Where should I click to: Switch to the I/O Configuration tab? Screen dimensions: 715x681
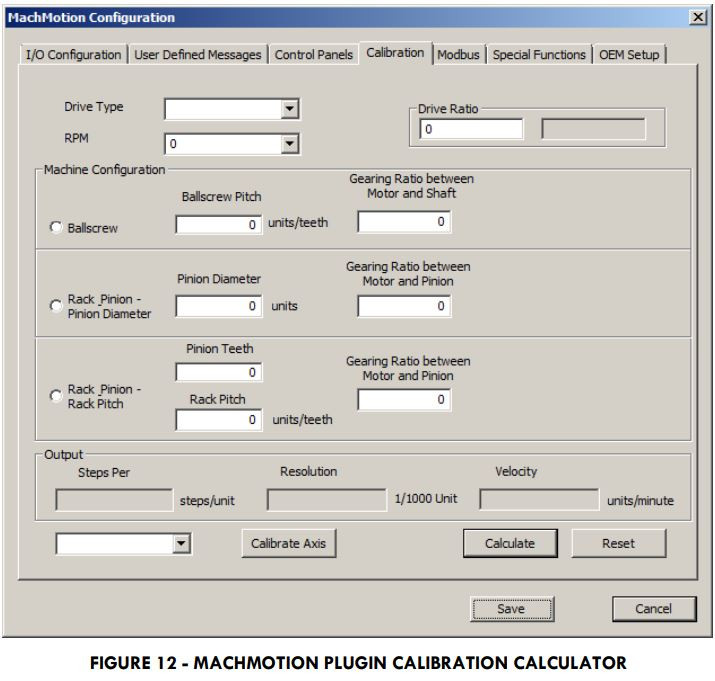[73, 55]
